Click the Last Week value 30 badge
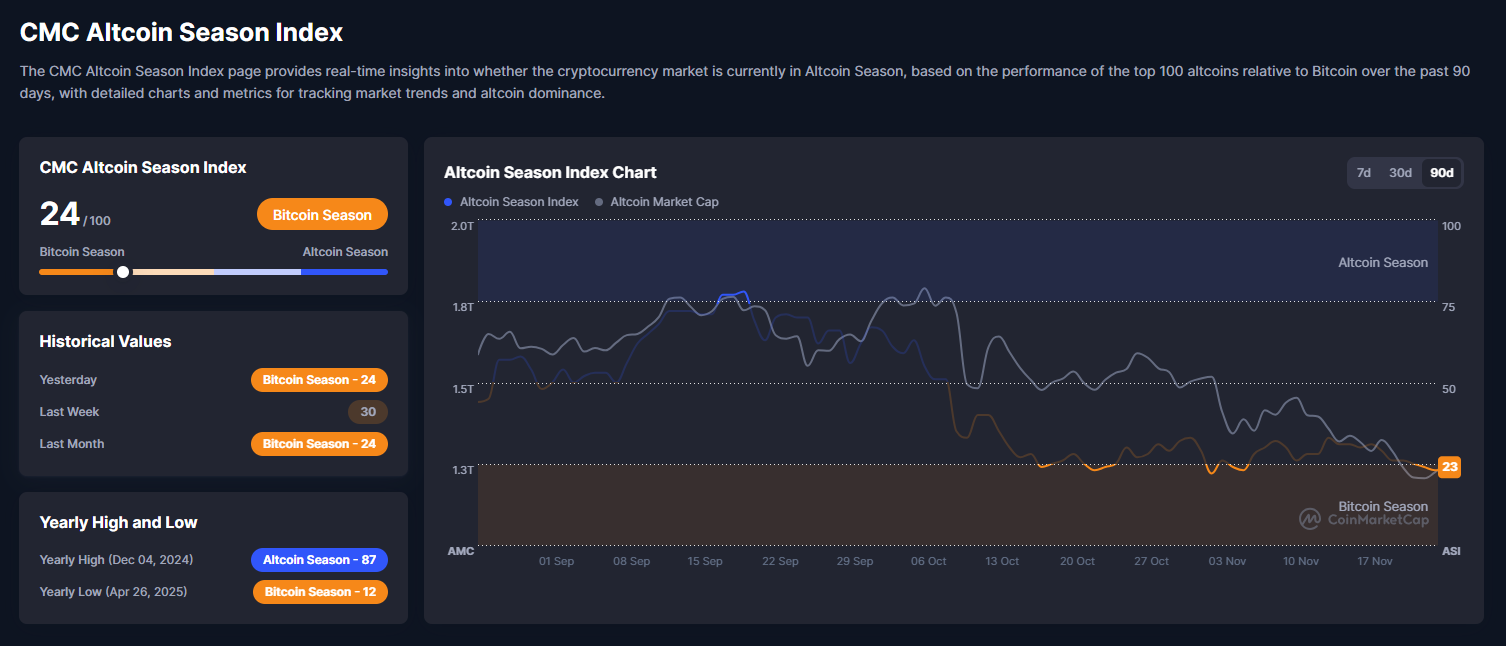 (x=368, y=412)
